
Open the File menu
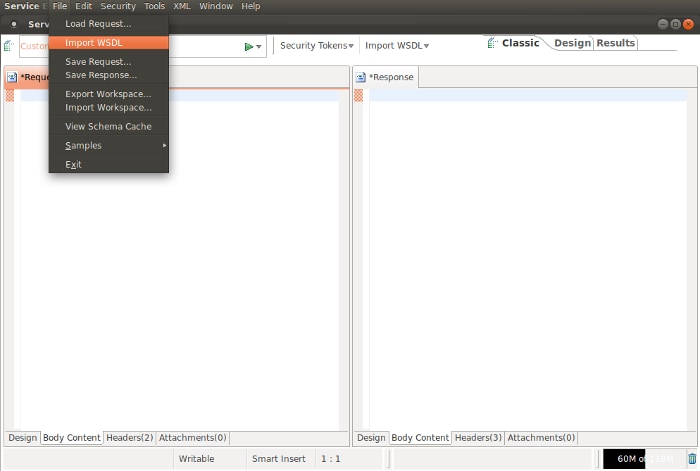click(59, 6)
